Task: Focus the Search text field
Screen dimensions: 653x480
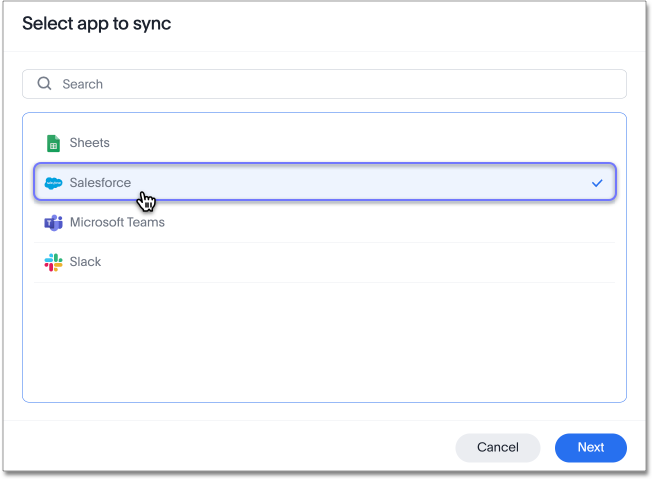Action: [x=330, y=84]
